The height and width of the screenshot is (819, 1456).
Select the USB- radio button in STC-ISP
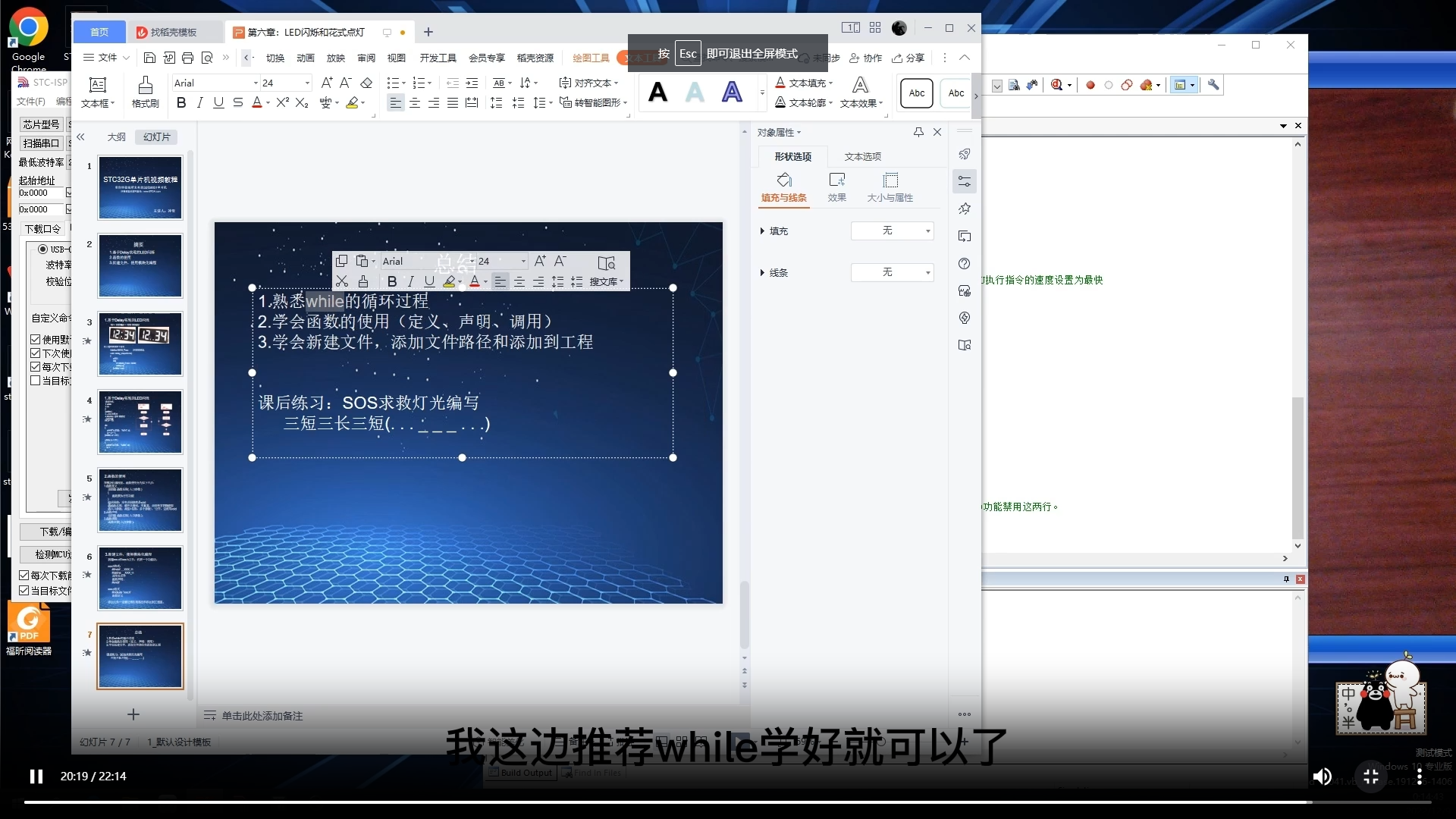pos(42,249)
